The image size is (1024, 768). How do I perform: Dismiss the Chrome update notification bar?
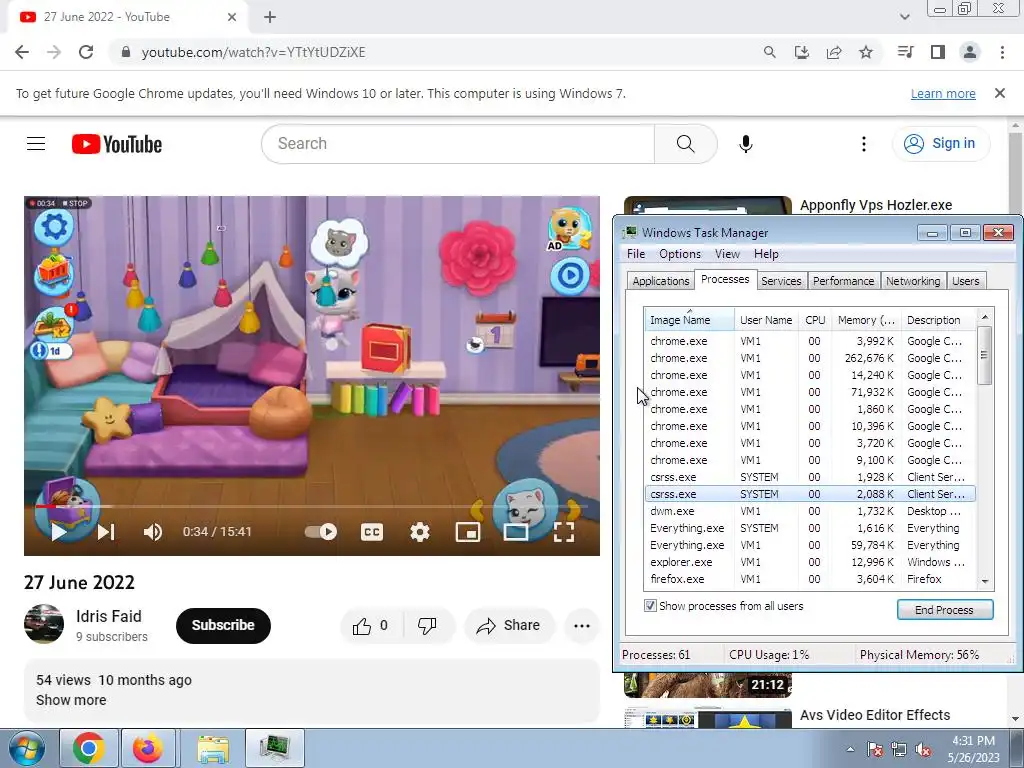1000,93
